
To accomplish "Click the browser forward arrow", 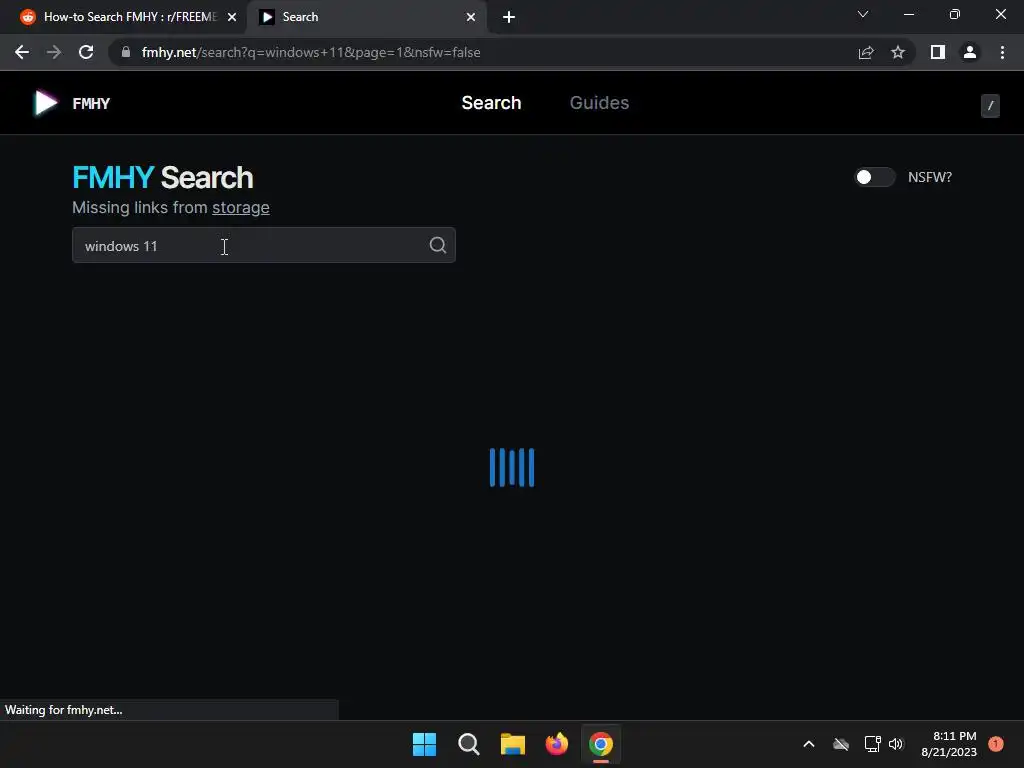I will pos(54,52).
